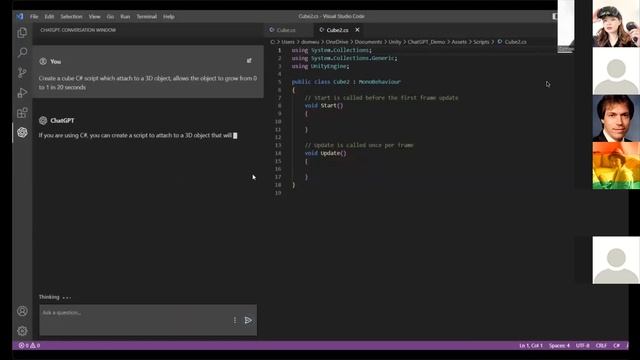Screen dimensions: 640x360
Task: Select the top participant video with headset
Action: [616, 23]
